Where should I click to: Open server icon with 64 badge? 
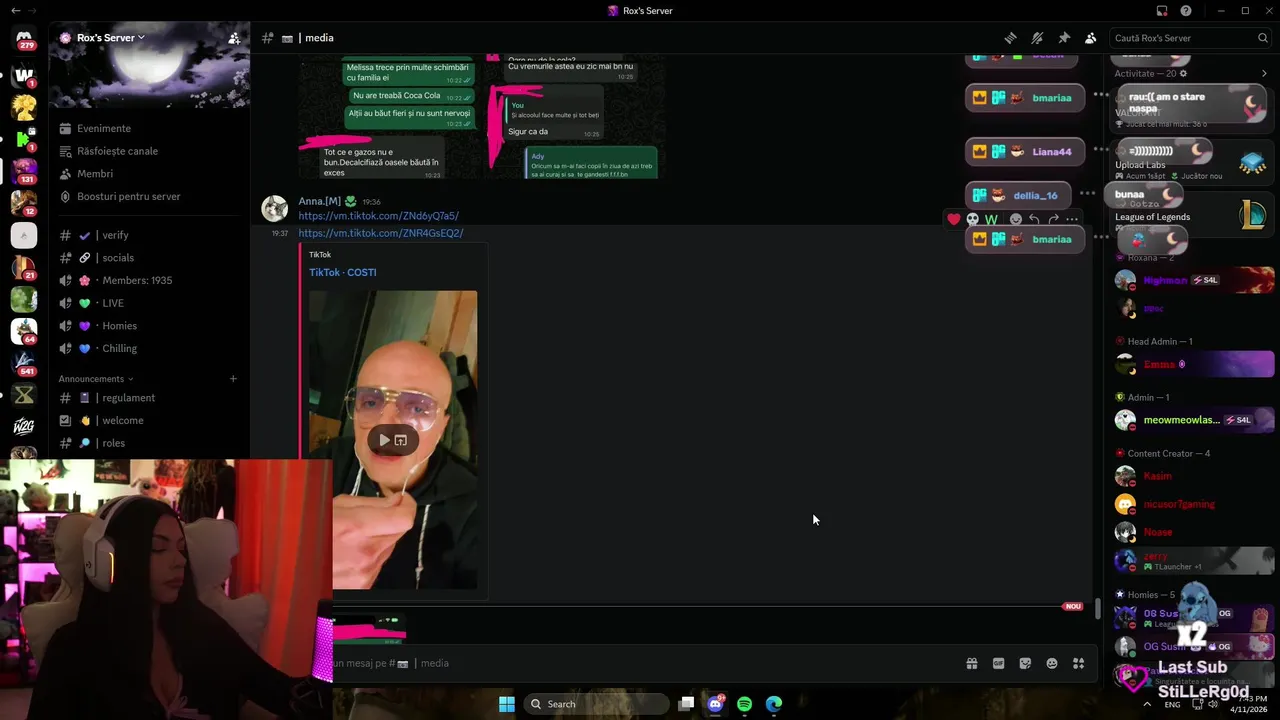(24, 330)
